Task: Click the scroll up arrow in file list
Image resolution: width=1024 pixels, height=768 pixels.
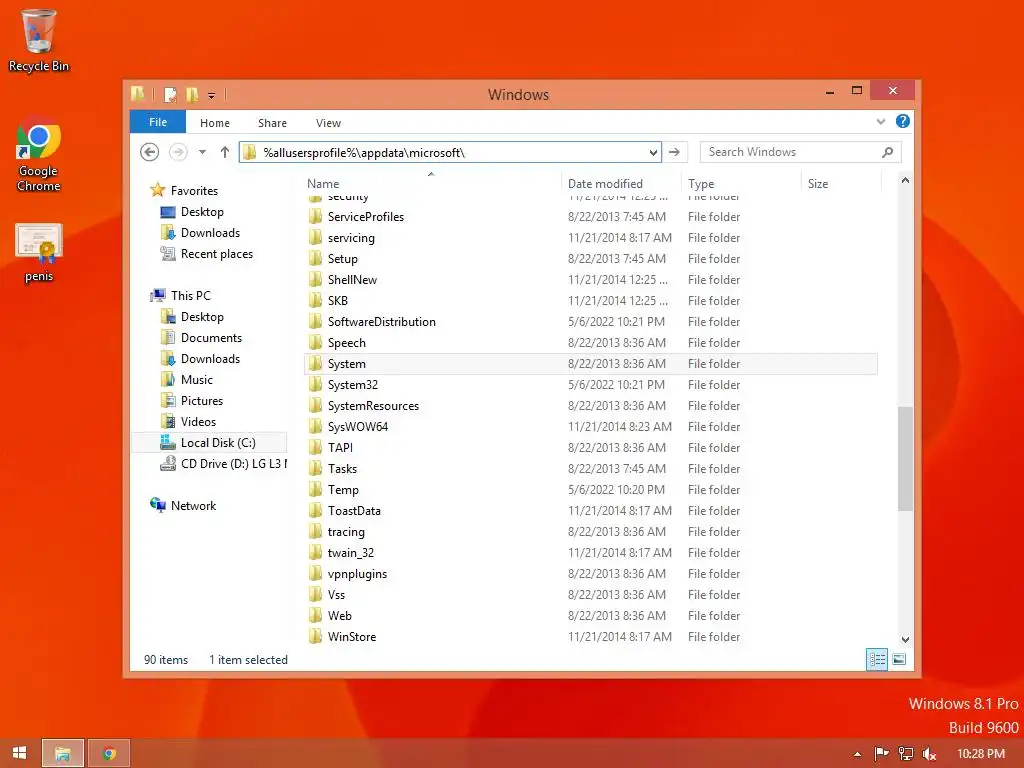Action: pyautogui.click(x=904, y=181)
